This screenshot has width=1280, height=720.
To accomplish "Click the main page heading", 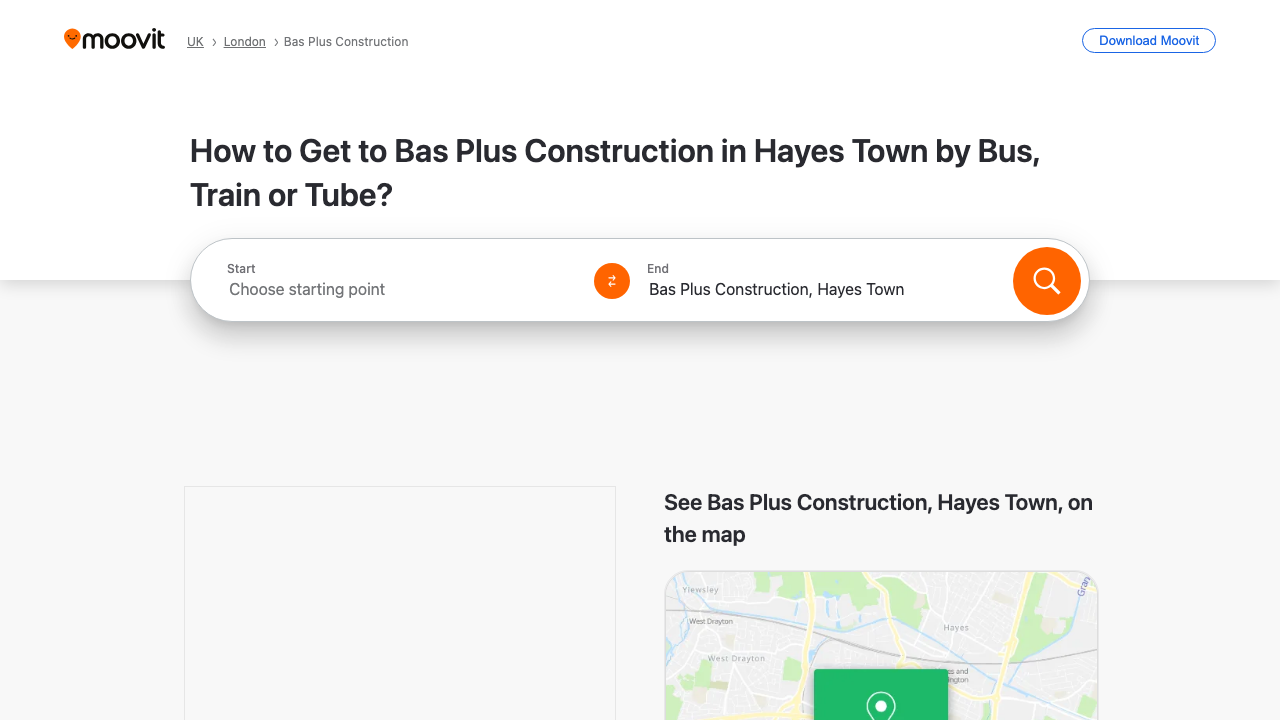I will [x=614, y=172].
